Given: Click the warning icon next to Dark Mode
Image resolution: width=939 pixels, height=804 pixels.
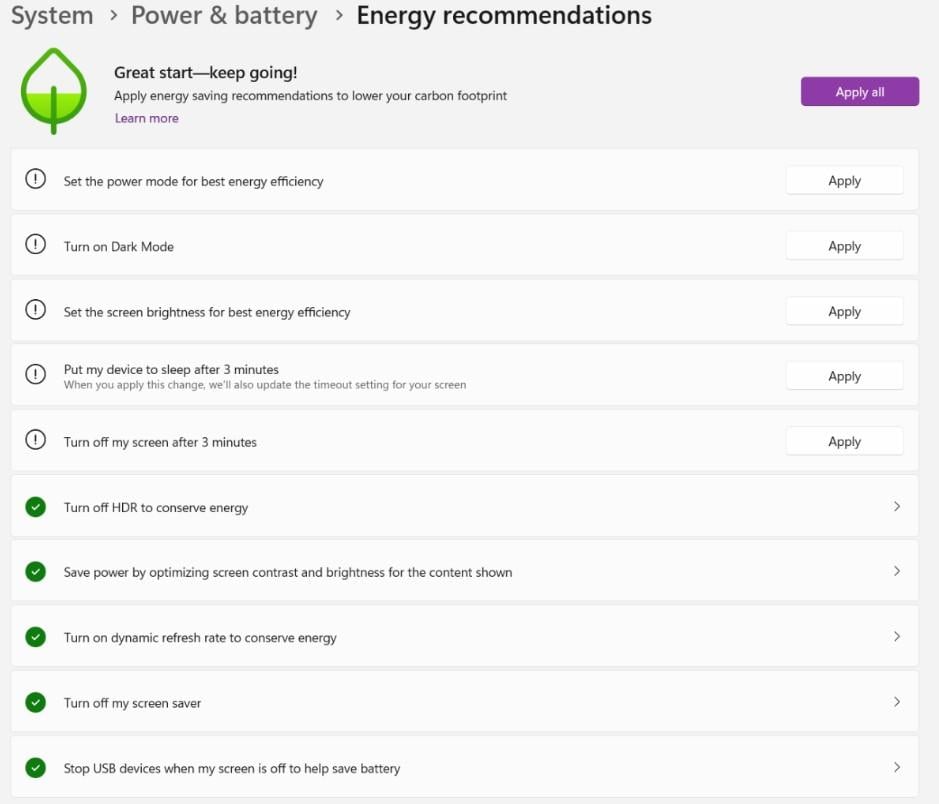Looking at the screenshot, I should click(35, 244).
